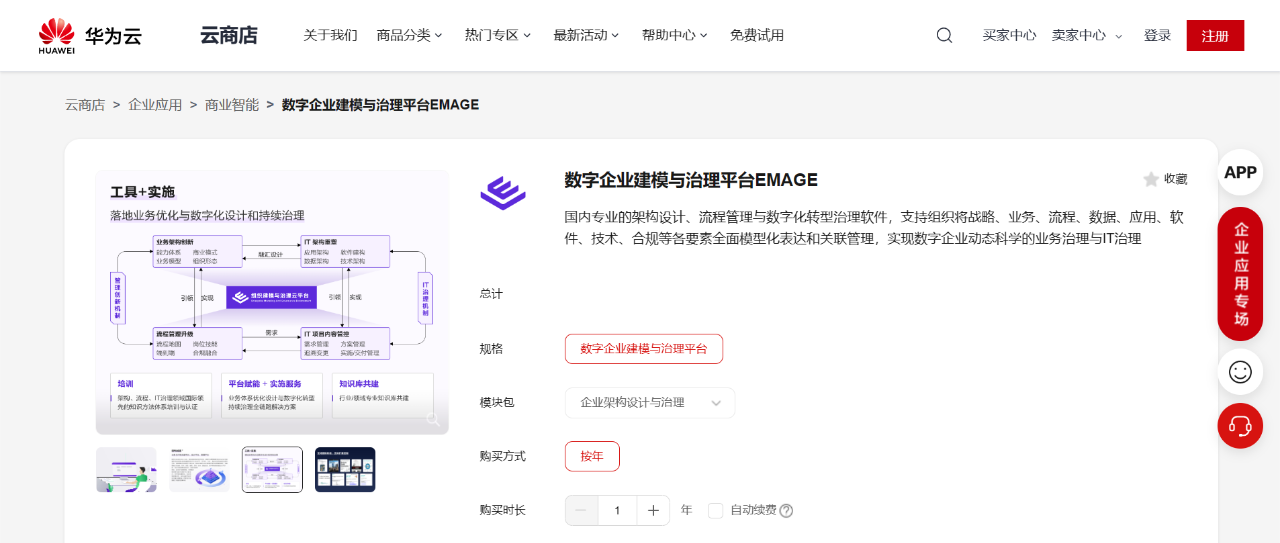Click the star favorite icon
The height and width of the screenshot is (543, 1280).
(x=1151, y=179)
